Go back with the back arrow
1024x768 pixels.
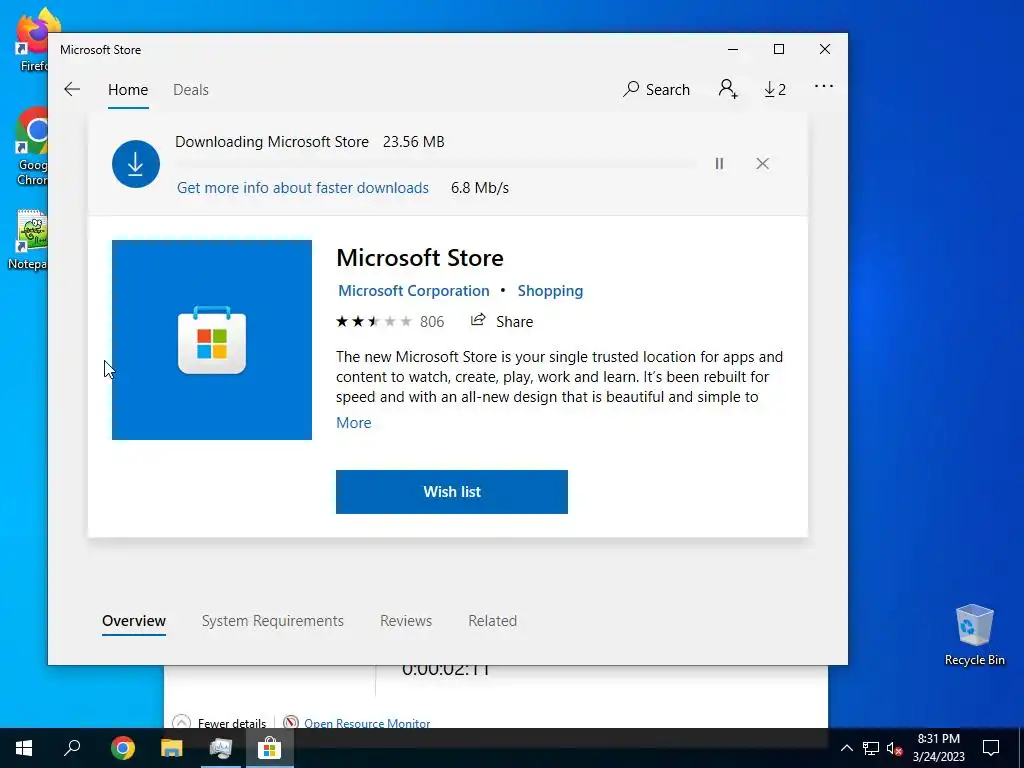pyautogui.click(x=72, y=89)
